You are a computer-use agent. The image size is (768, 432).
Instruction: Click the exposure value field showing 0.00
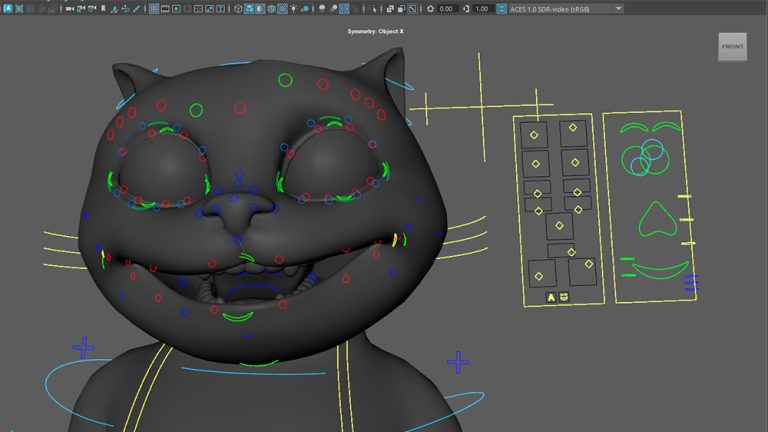[x=446, y=8]
